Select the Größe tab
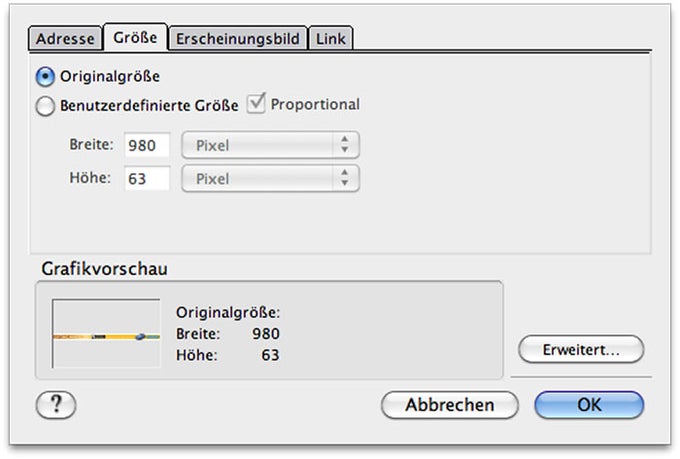The width and height of the screenshot is (680, 459). (x=134, y=39)
